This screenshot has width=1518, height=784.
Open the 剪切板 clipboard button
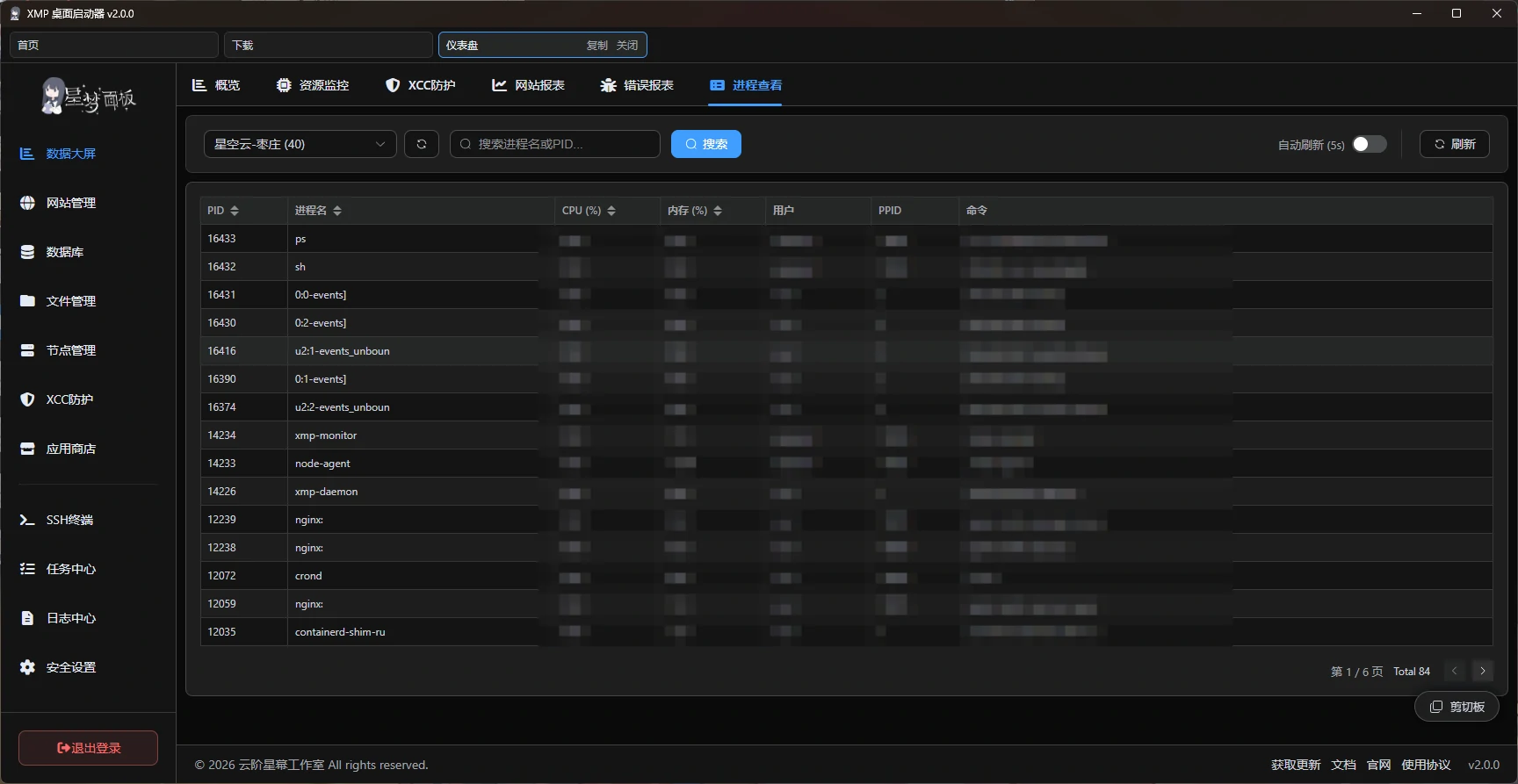(x=1457, y=707)
